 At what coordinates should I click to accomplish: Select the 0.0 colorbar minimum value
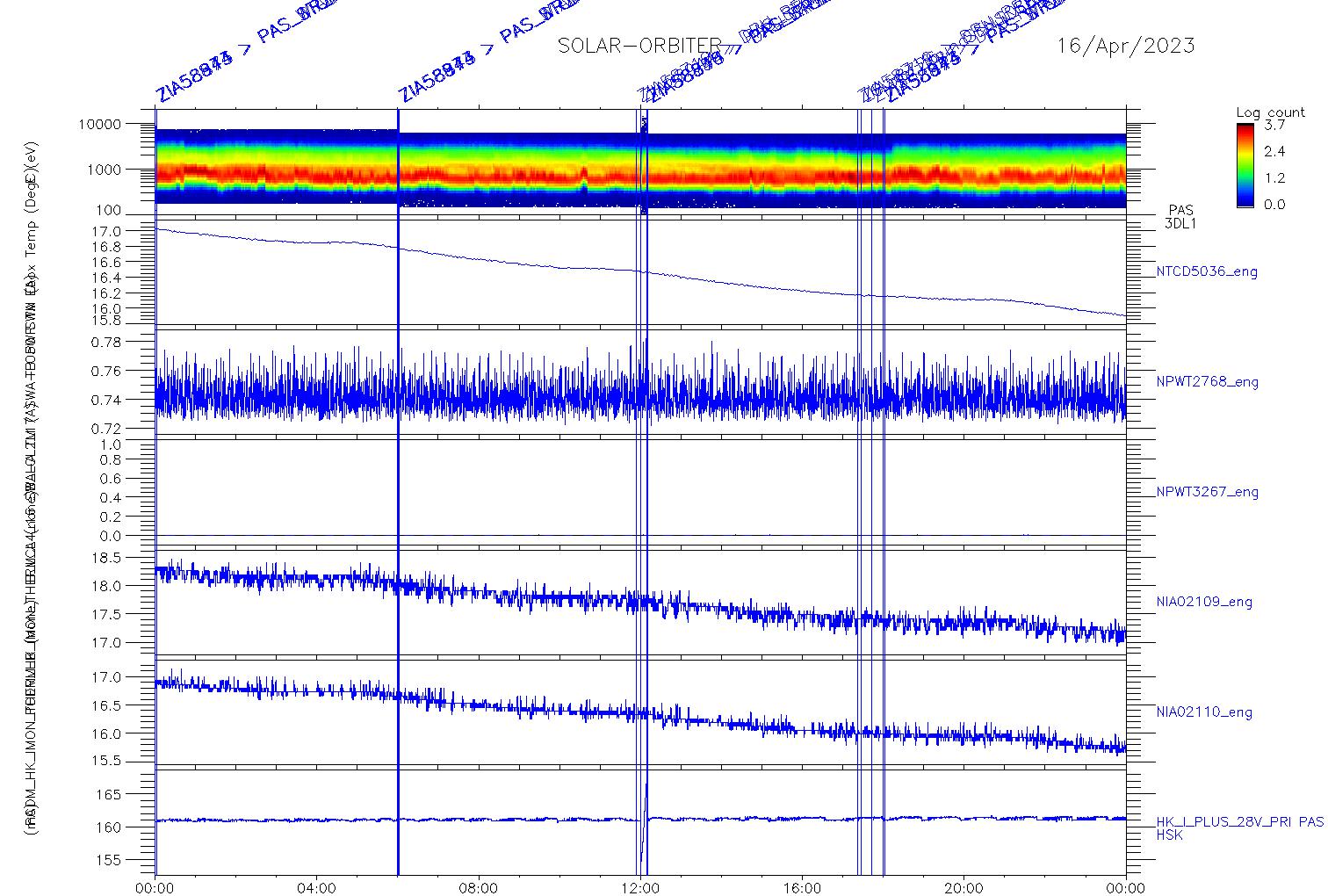coord(1274,205)
